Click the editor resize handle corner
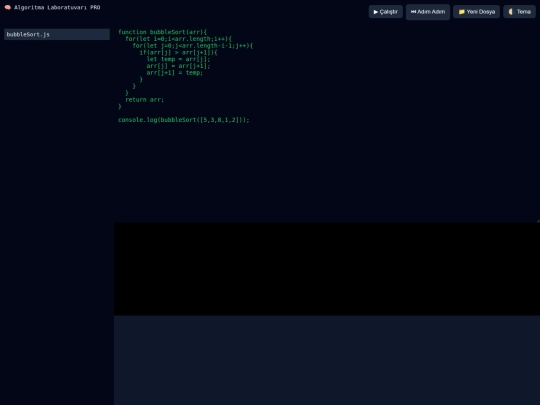This screenshot has height=405, width=540. coord(538,221)
